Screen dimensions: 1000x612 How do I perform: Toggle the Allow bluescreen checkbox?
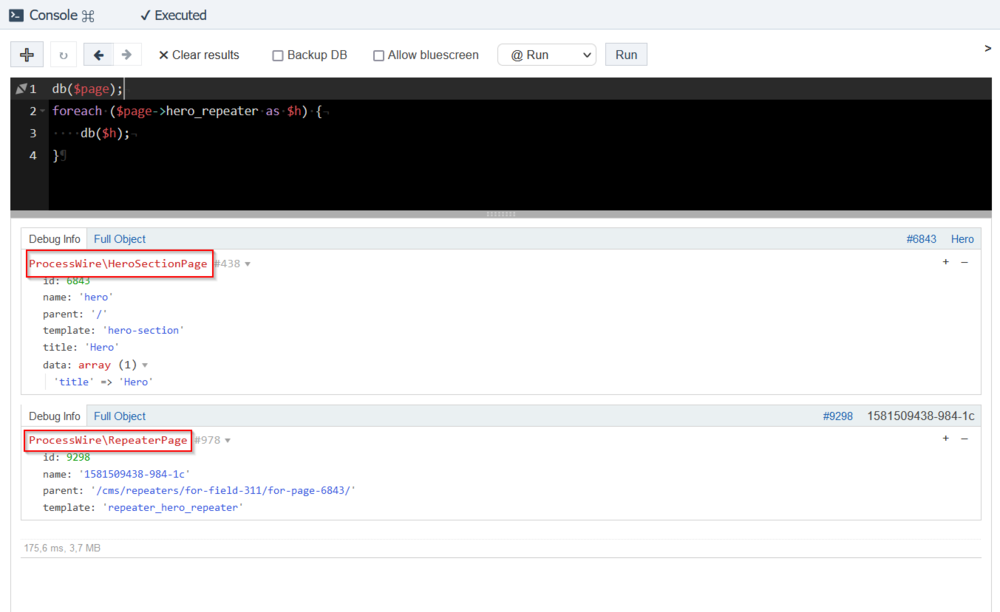(379, 56)
